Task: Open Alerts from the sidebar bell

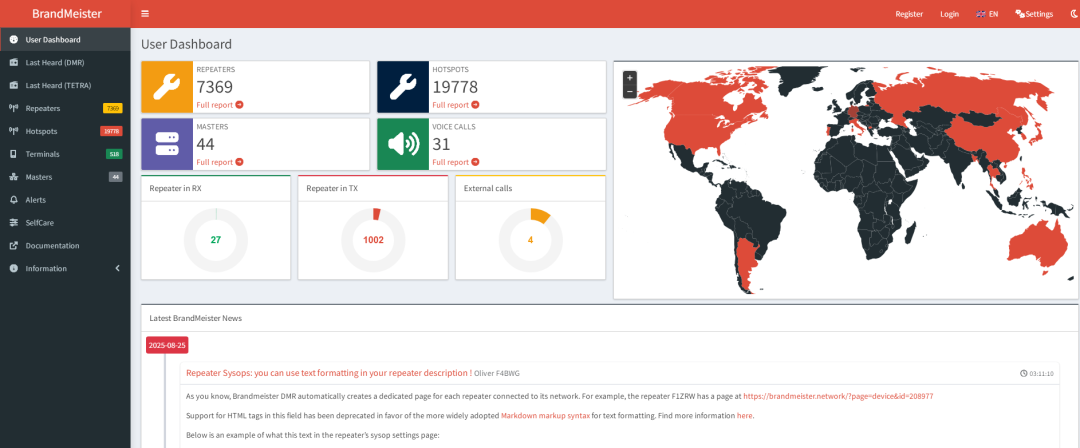Action: (x=65, y=200)
